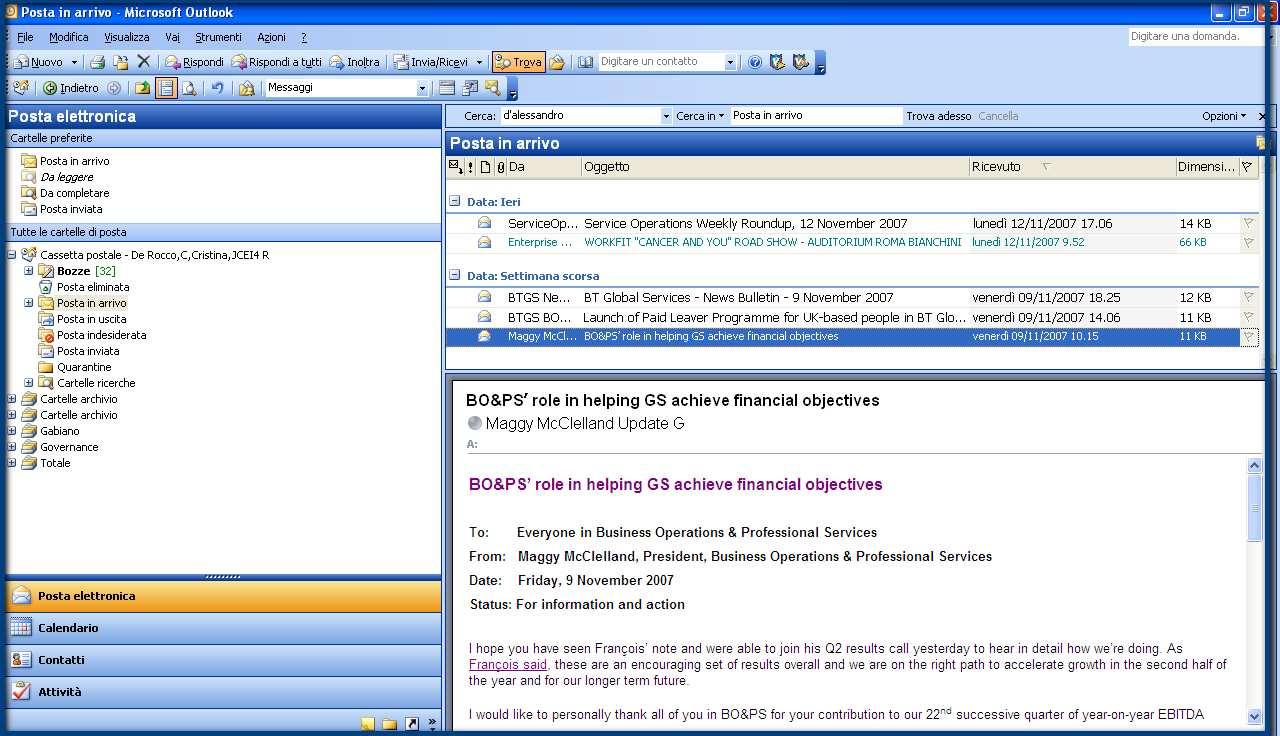Open the Visualizza menu
This screenshot has height=736, width=1280.
127,37
